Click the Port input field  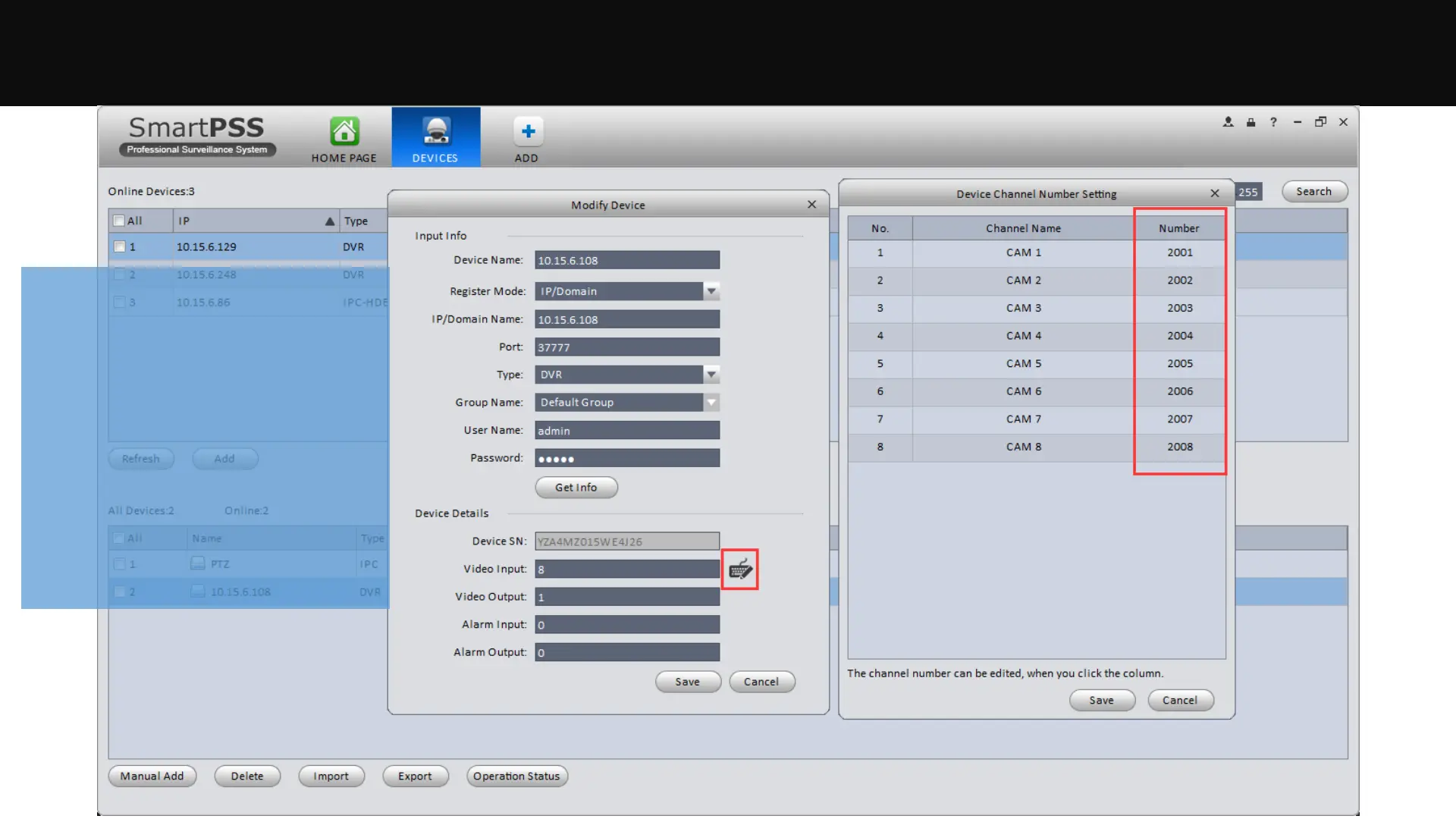627,347
